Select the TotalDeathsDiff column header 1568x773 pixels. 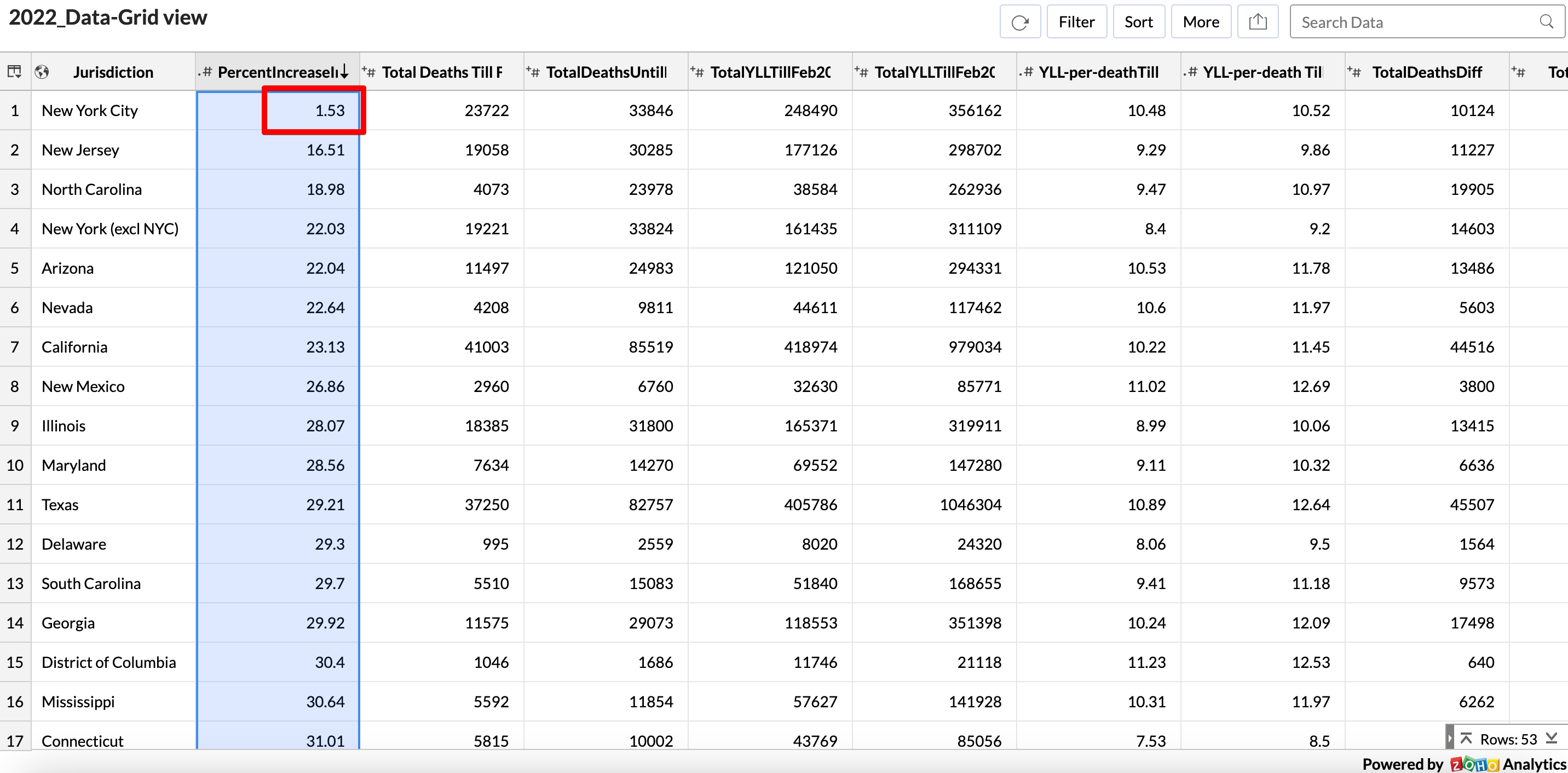1427,72
